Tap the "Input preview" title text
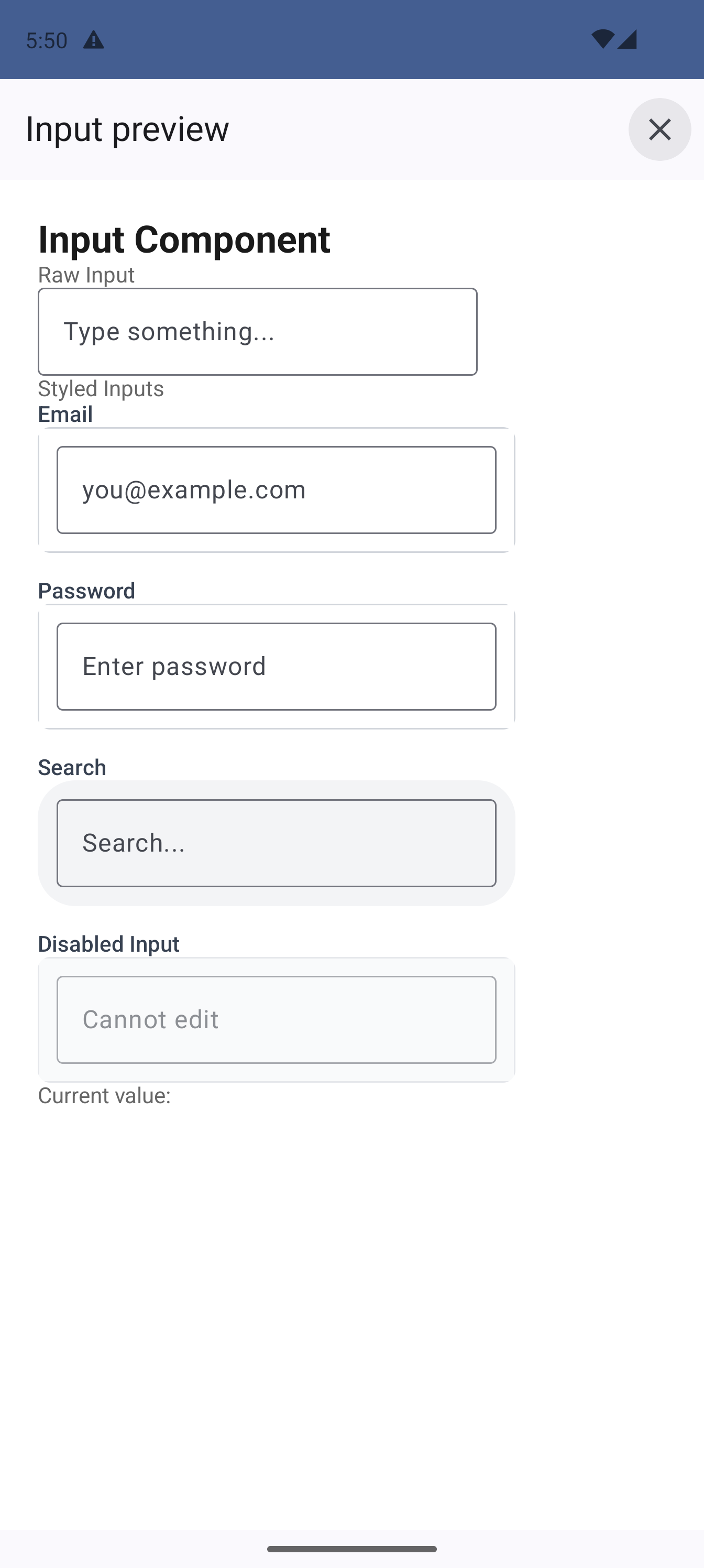Image resolution: width=704 pixels, height=1568 pixels. (x=127, y=129)
